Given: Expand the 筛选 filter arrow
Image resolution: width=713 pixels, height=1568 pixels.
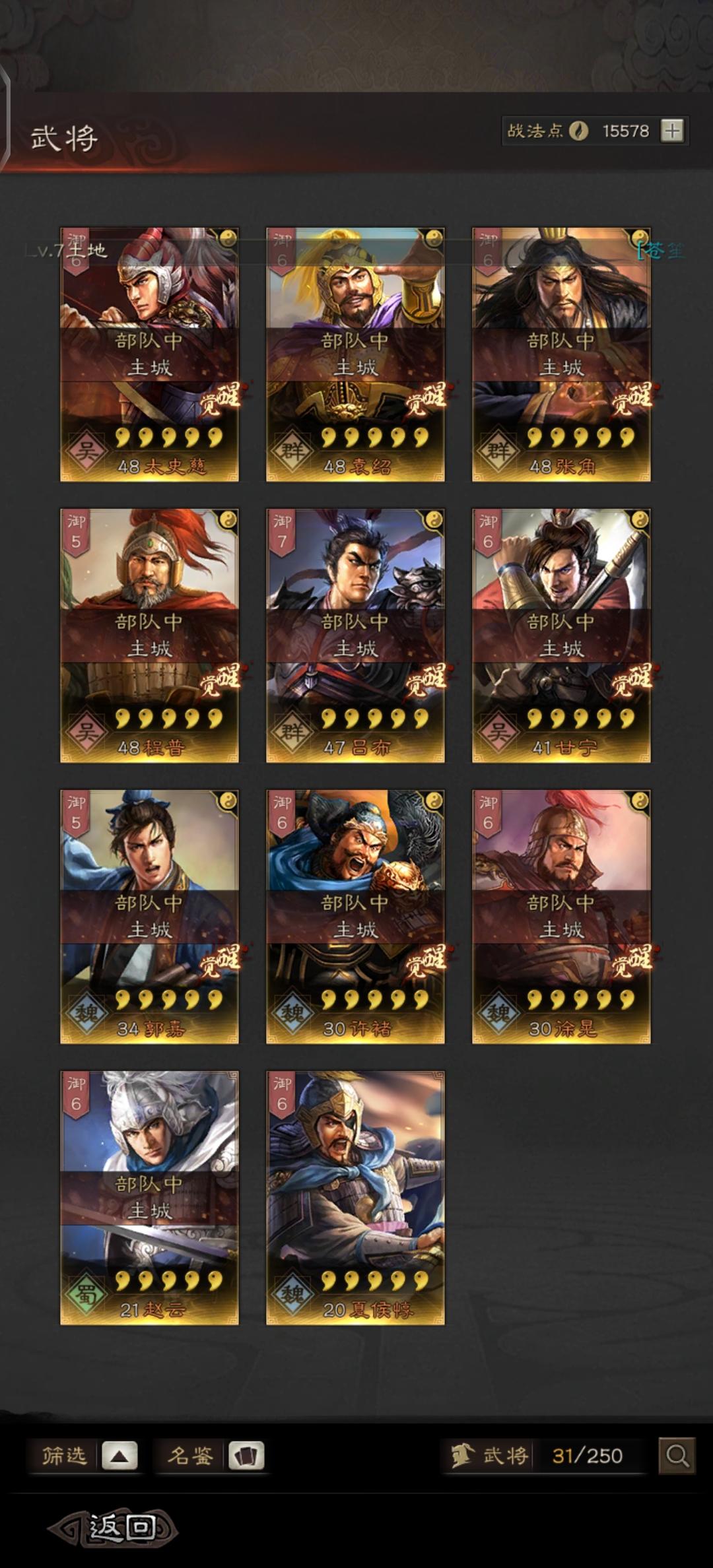Looking at the screenshot, I should pos(119,1455).
